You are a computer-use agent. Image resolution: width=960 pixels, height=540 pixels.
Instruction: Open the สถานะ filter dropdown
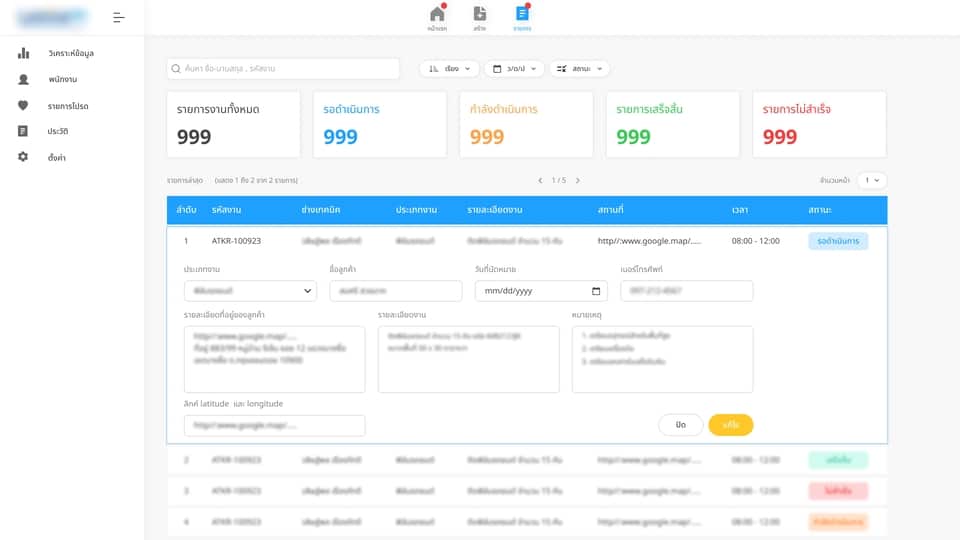tap(579, 69)
